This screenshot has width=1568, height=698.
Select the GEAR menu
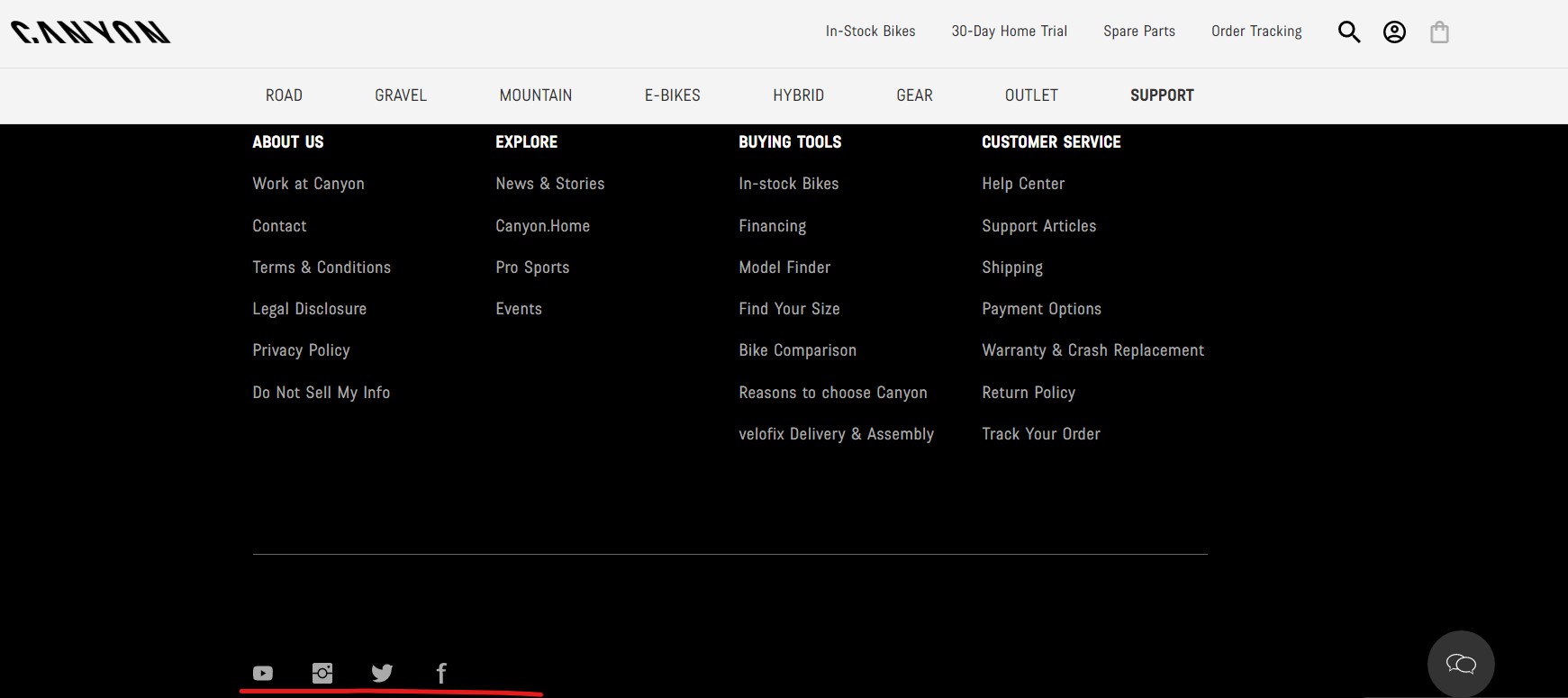[915, 95]
